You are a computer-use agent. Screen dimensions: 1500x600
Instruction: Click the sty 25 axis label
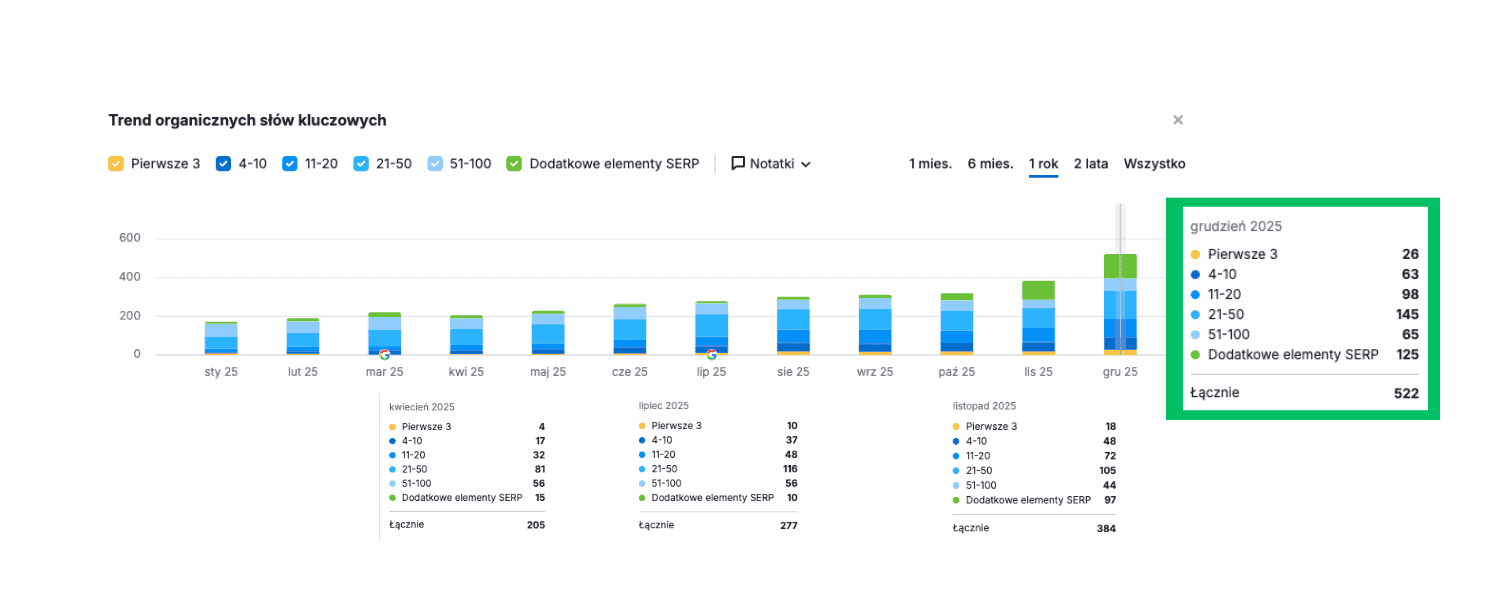(x=221, y=372)
